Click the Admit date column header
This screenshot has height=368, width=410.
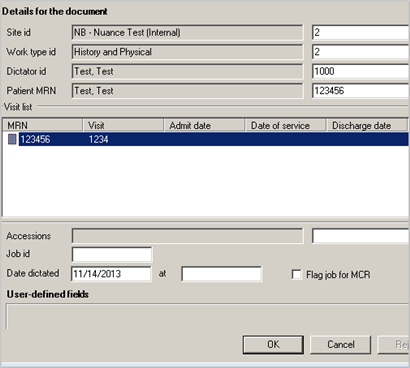[x=204, y=125]
